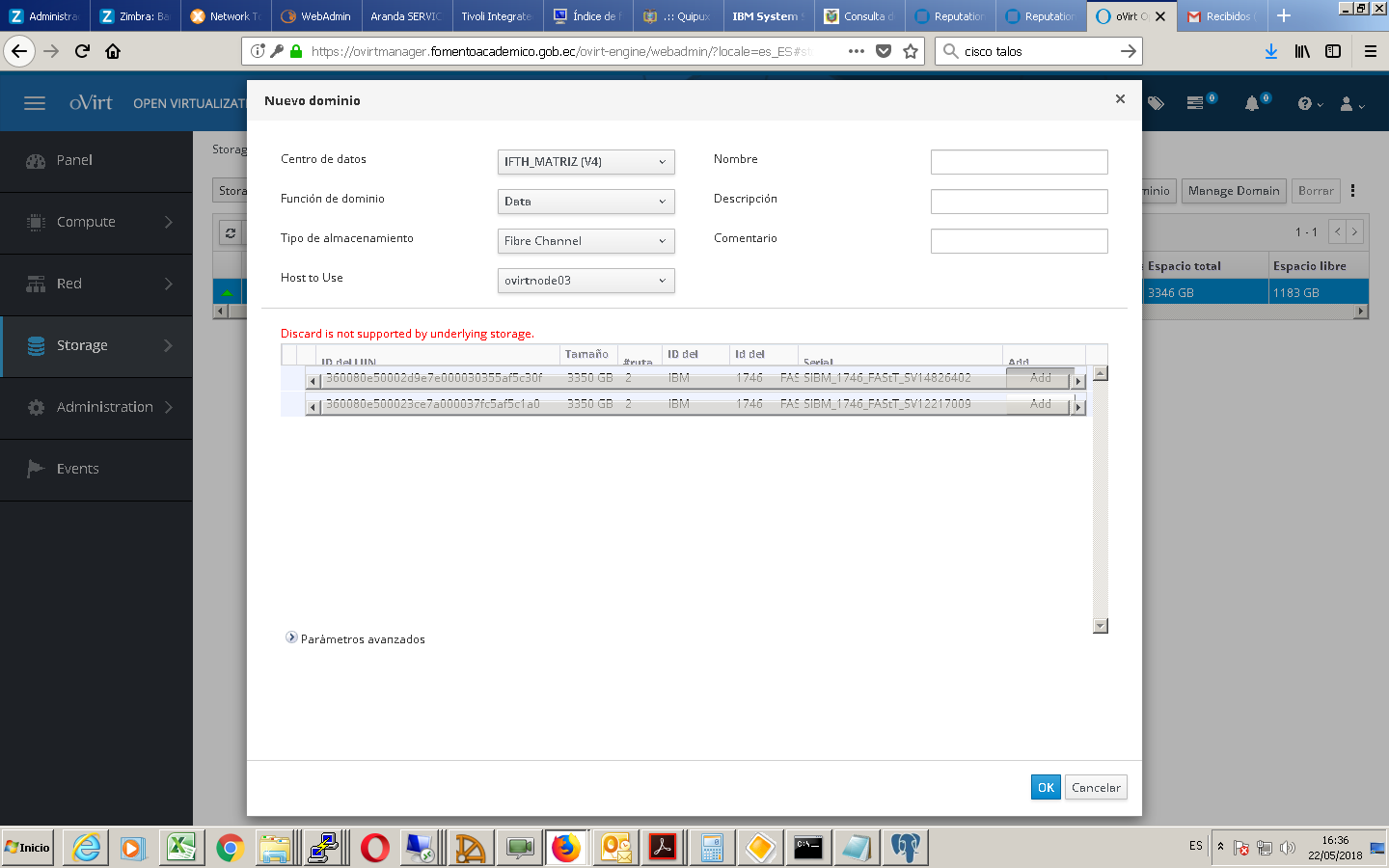Open the Host to Use dropdown

click(x=586, y=281)
